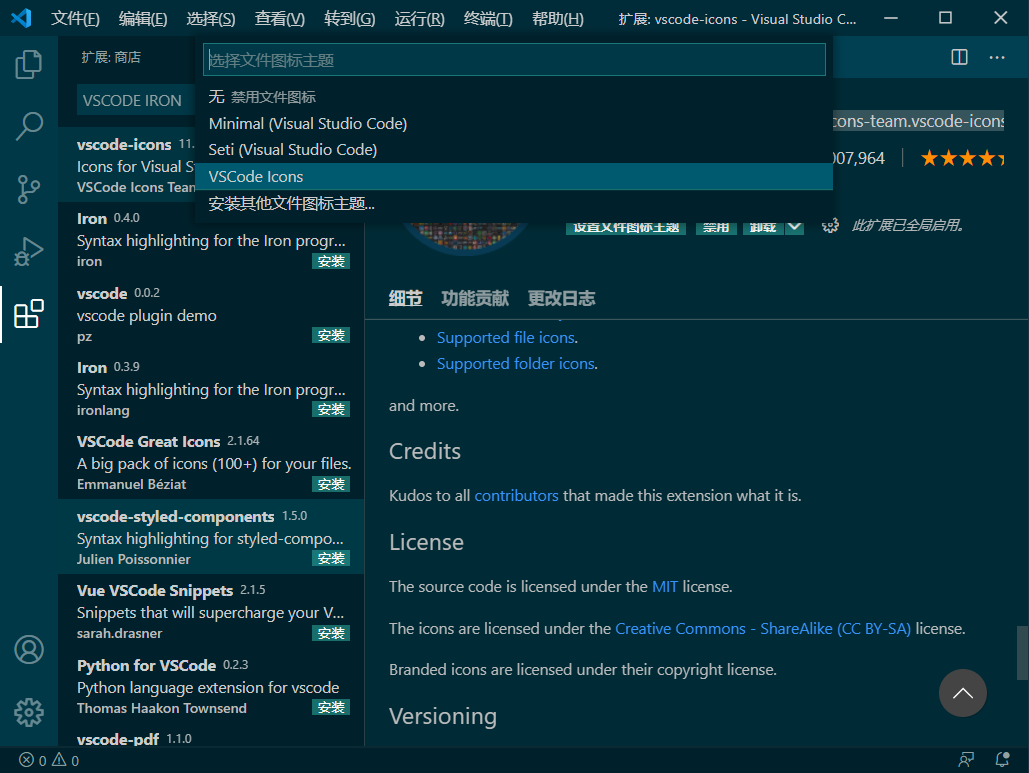Screen dimensions: 1029x773
Task: Open the Supported file icons link
Action: click(506, 337)
